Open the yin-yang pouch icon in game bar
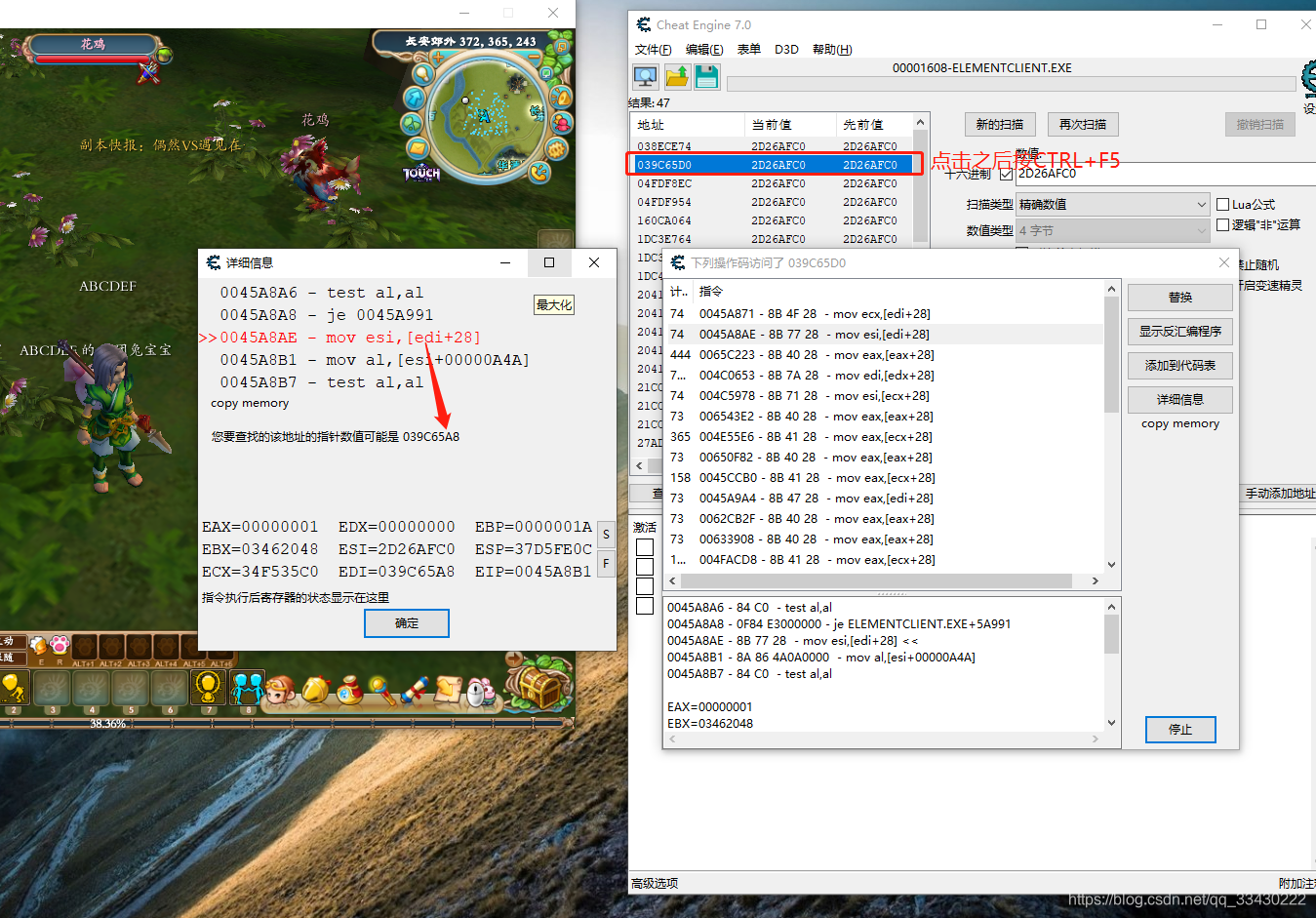This screenshot has height=918, width=1316. pos(350,691)
